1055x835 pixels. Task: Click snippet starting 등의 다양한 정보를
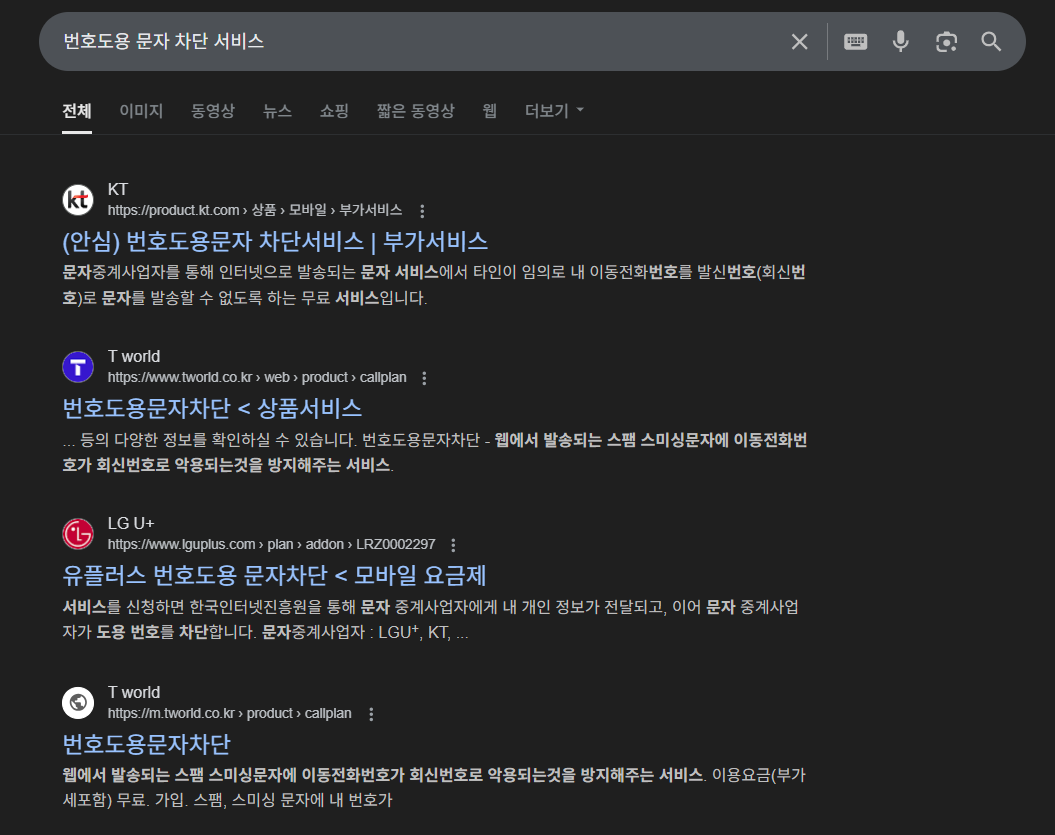pyautogui.click(x=435, y=452)
